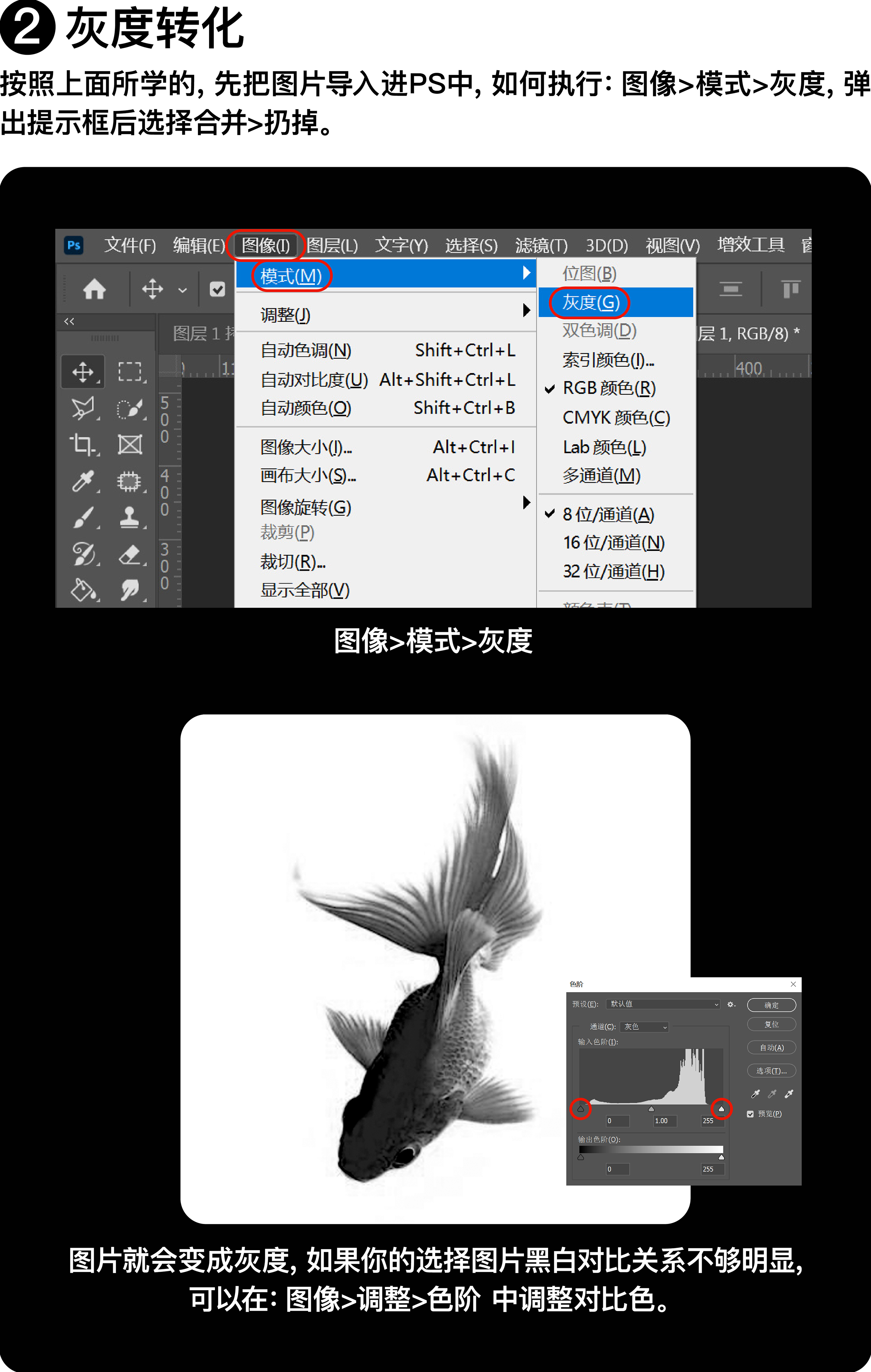Click the 复位 button in Levels
Screen dimensions: 871x1372
pyautogui.click(x=772, y=1024)
